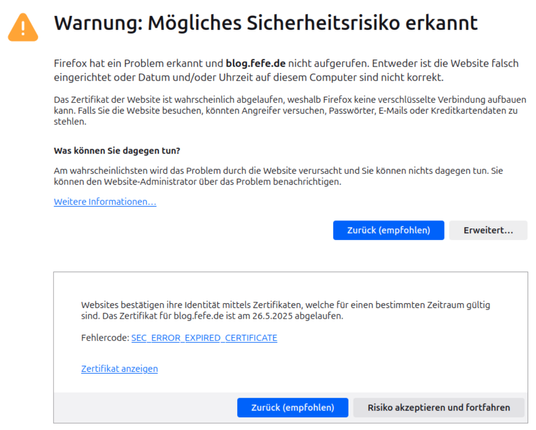Click the Fehlercode: label

(105, 338)
